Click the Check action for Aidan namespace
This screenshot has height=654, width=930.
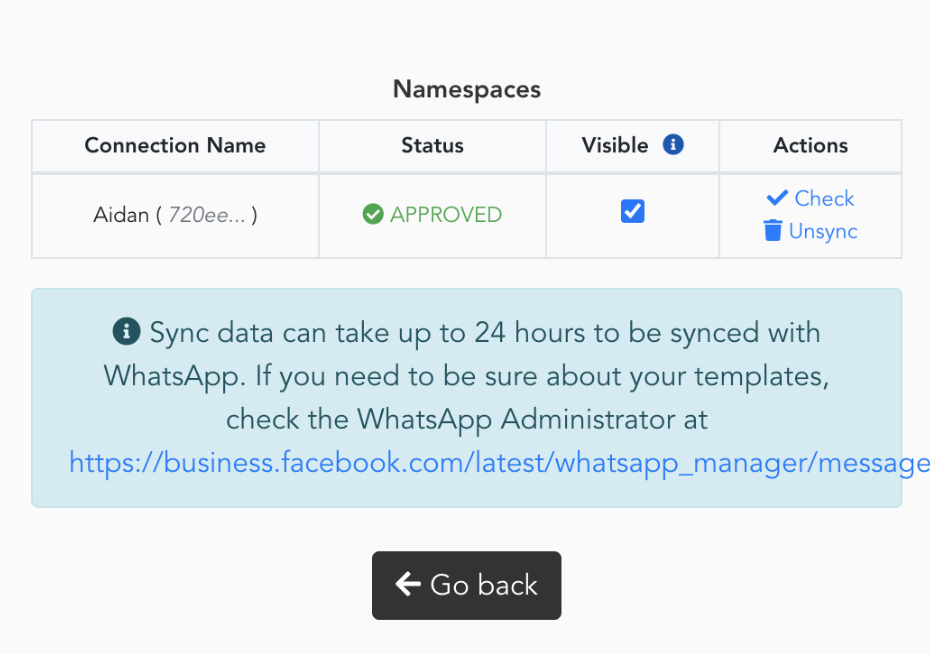(x=810, y=198)
